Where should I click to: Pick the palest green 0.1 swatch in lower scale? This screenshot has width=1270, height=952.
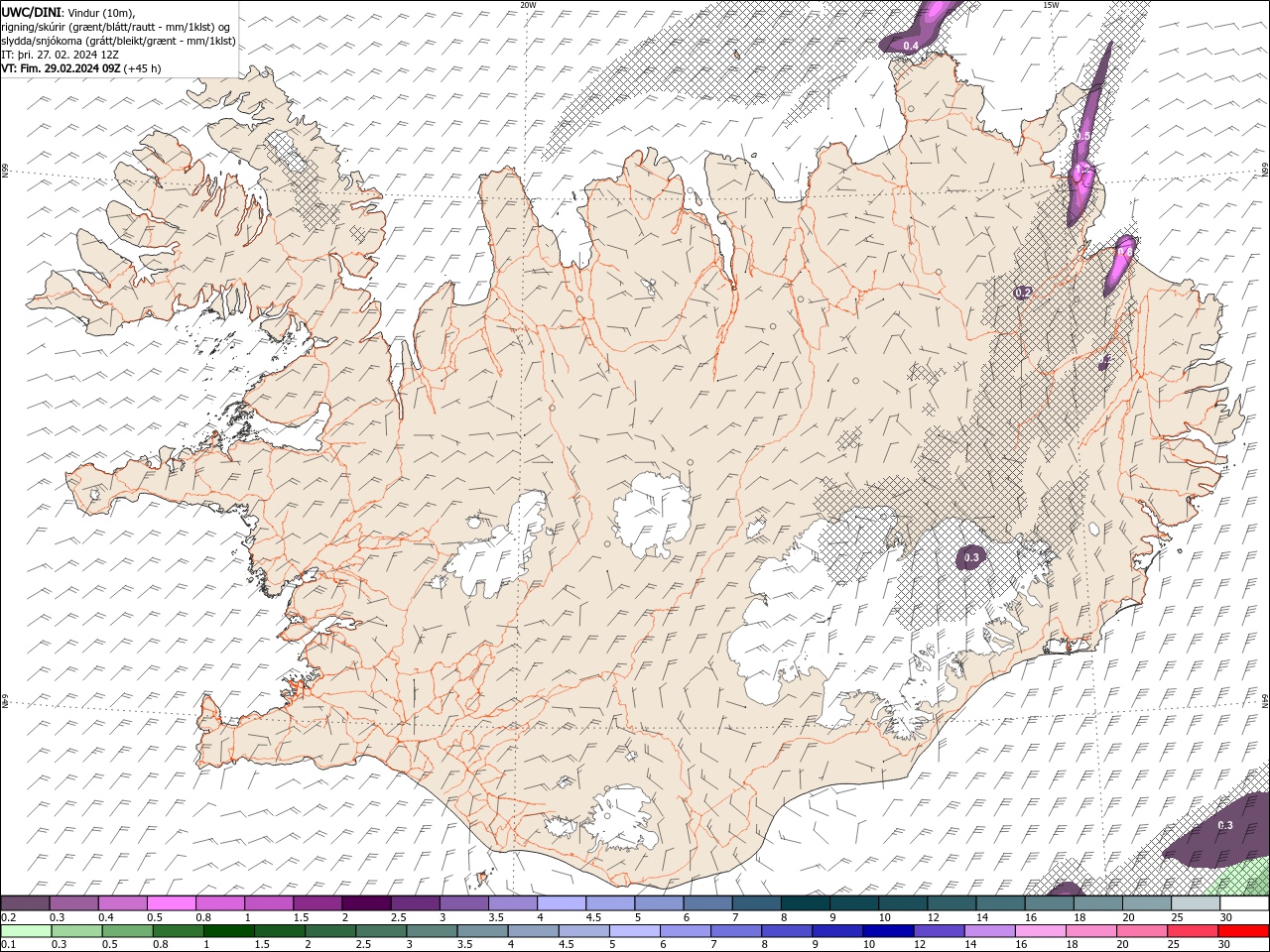26,931
